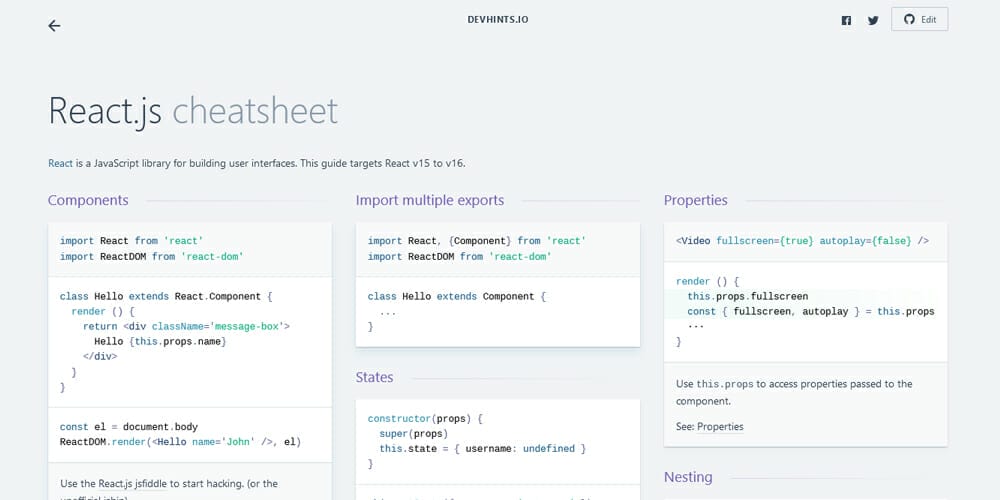Click 'const { fullscreen, autoplay } = this.props' line

(811, 312)
